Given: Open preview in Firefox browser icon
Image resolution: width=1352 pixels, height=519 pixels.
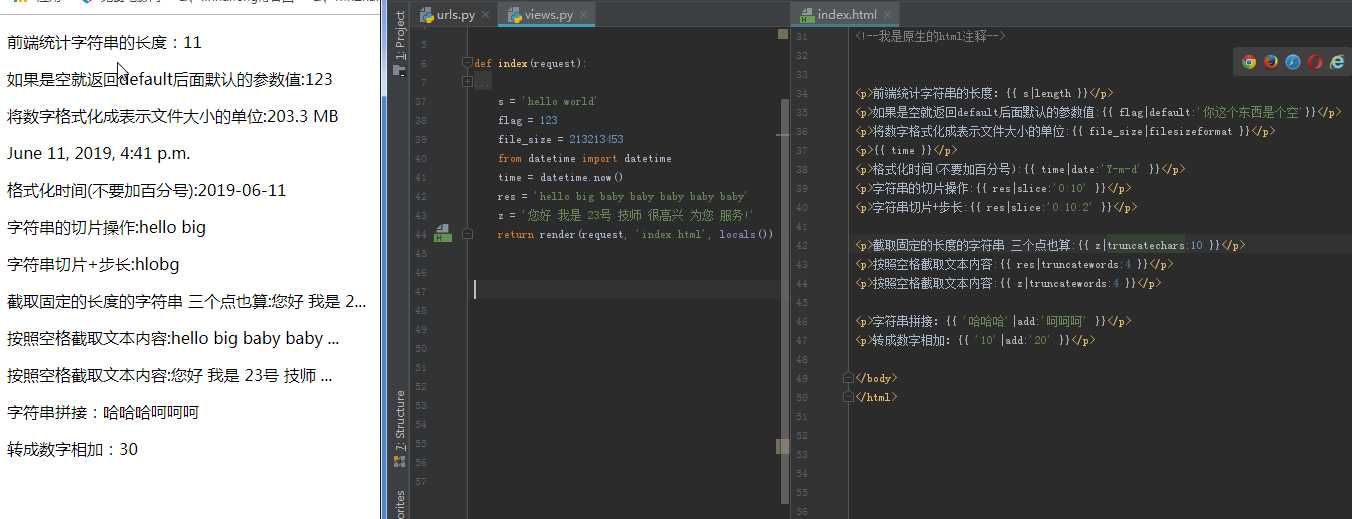Looking at the screenshot, I should [x=1271, y=61].
